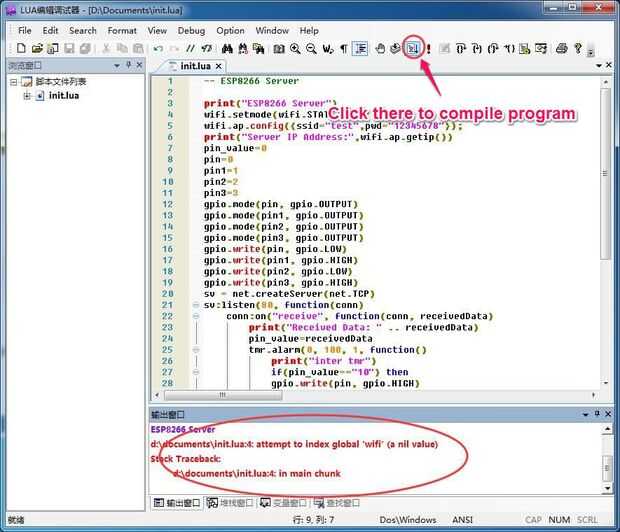Collapse the code fold at line 25
The image size is (620, 532).
click(x=196, y=350)
